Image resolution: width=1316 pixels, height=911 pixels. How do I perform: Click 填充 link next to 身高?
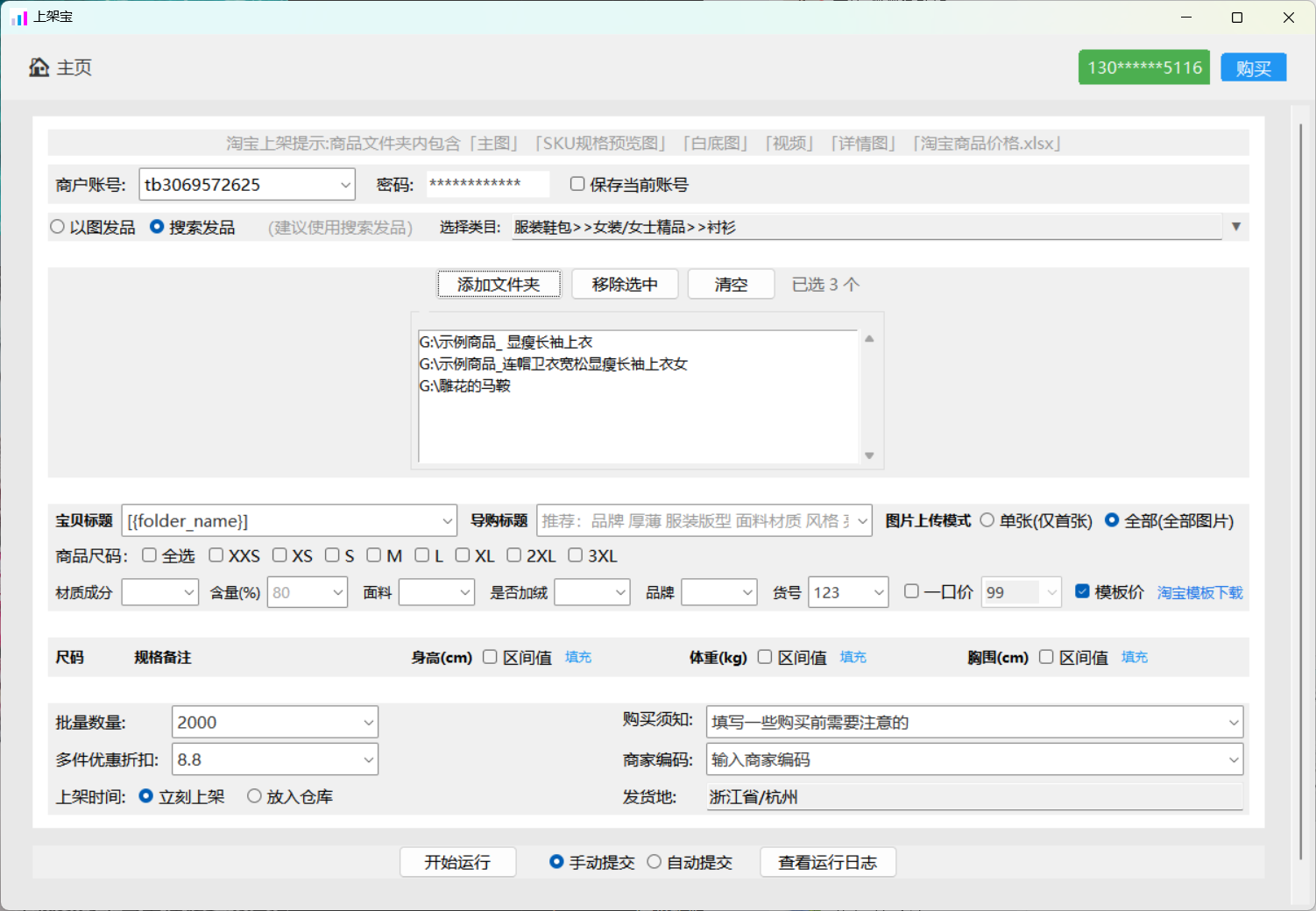click(578, 657)
